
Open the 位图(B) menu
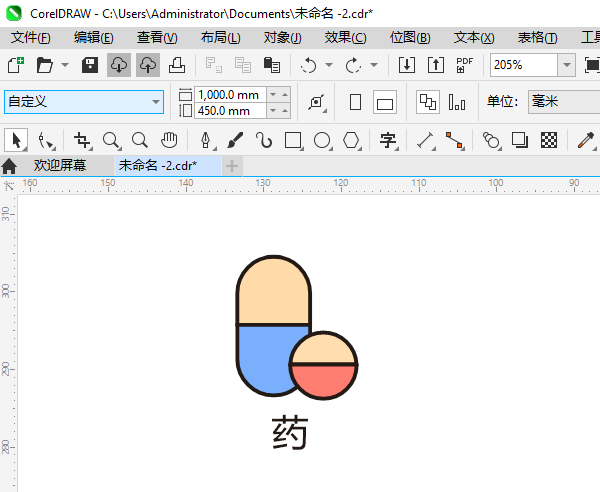click(x=410, y=37)
